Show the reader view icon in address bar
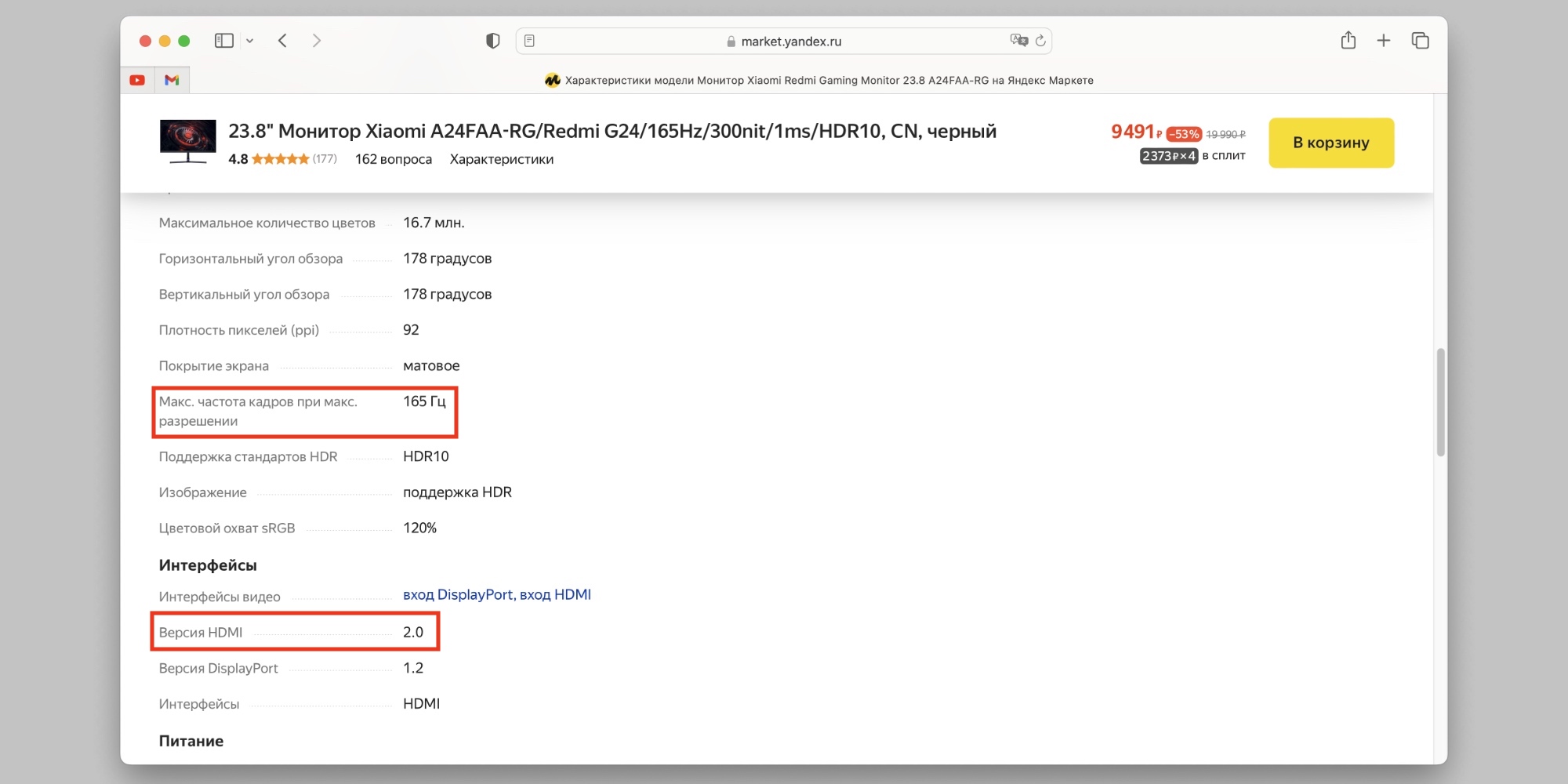 pos(530,41)
